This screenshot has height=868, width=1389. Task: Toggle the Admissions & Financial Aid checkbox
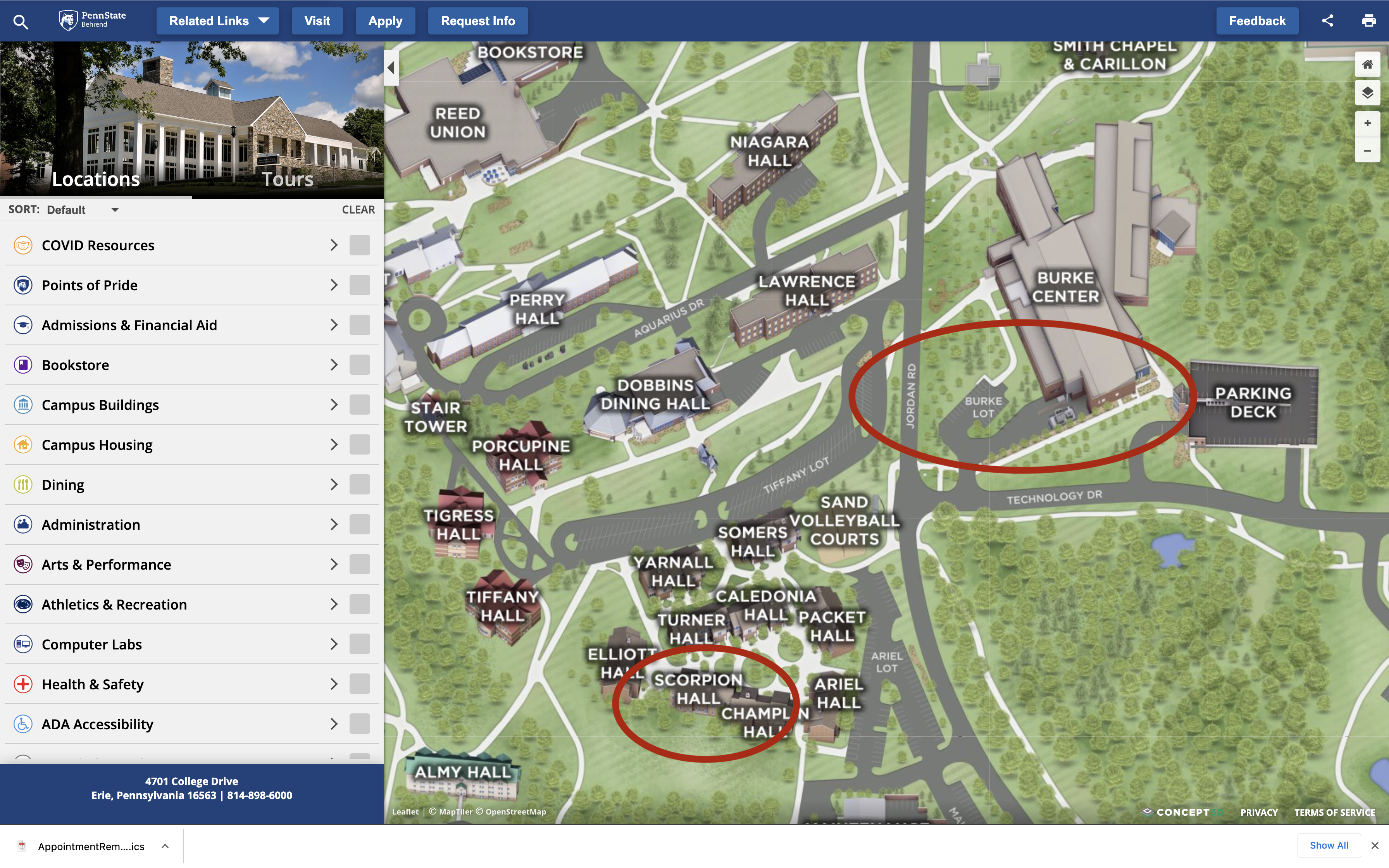[x=360, y=325]
